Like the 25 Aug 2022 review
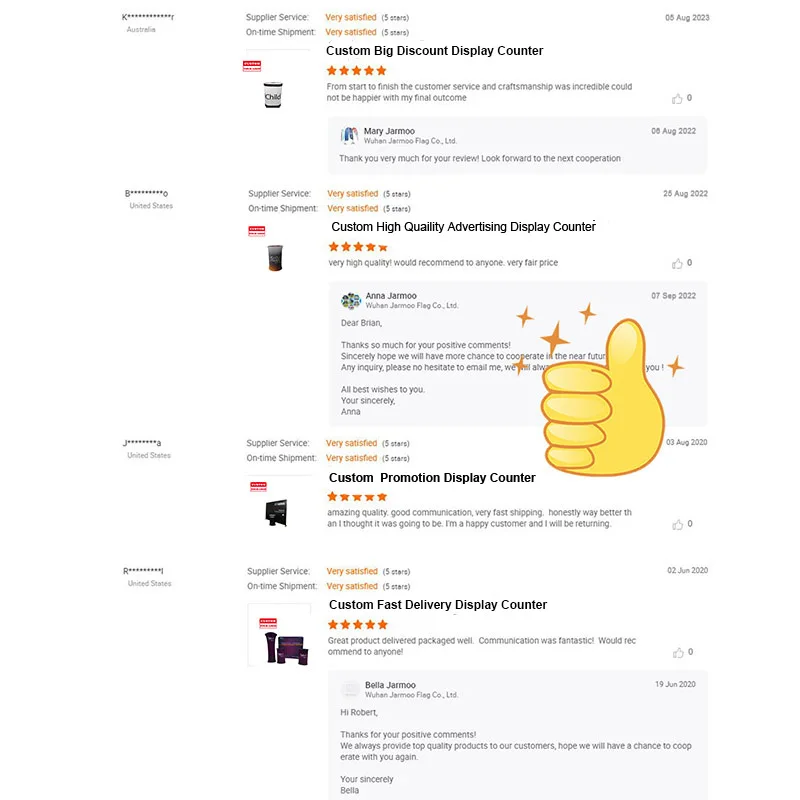The image size is (800, 800). 677,263
